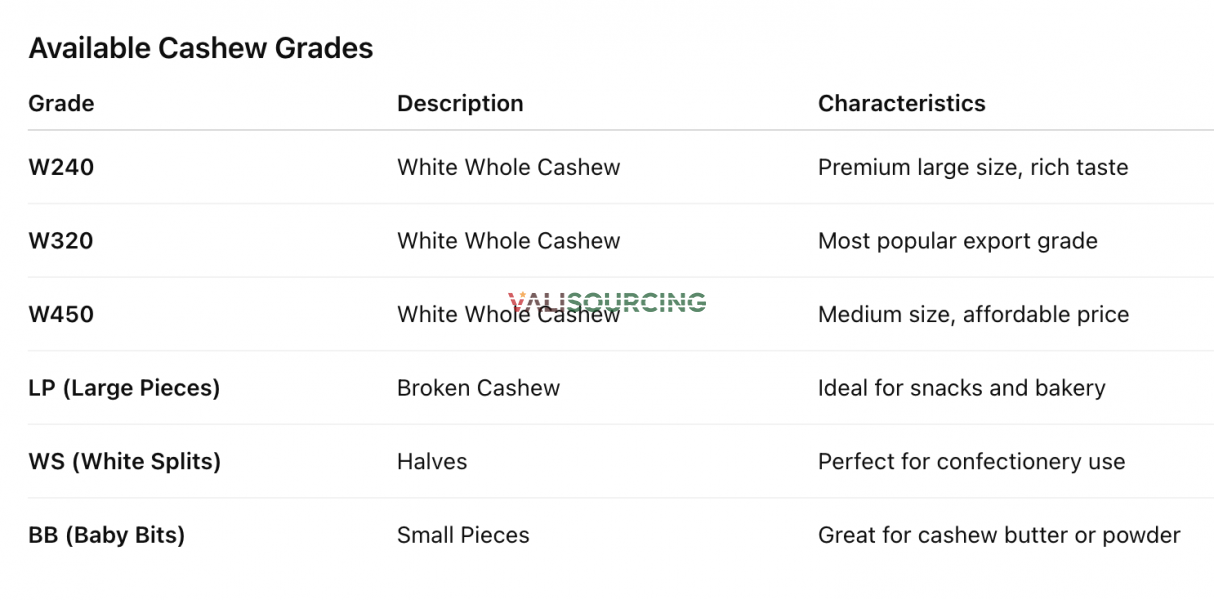Click "Great for cashew butter or powder"
Image resolution: width=1214 pixels, height=600 pixels.
[998, 535]
